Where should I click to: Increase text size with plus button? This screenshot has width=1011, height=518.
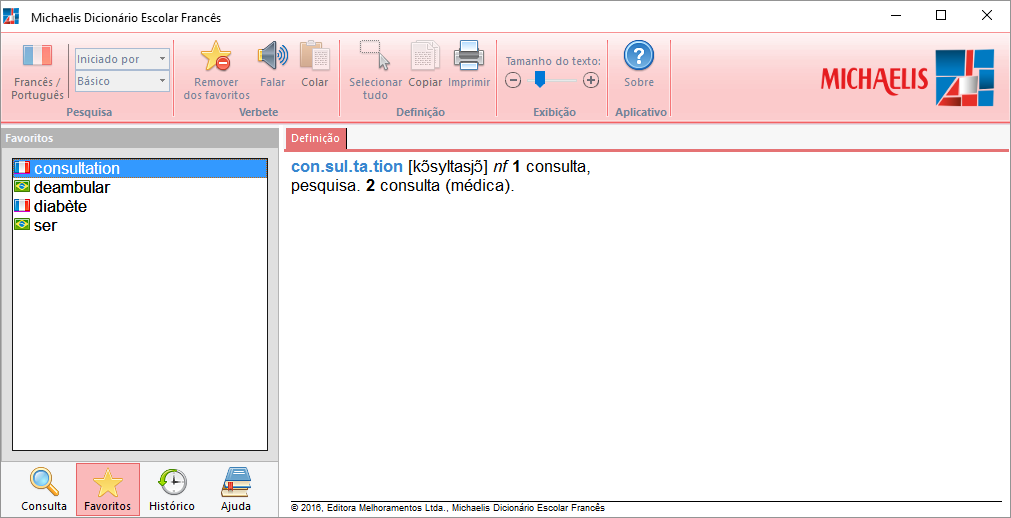[591, 81]
